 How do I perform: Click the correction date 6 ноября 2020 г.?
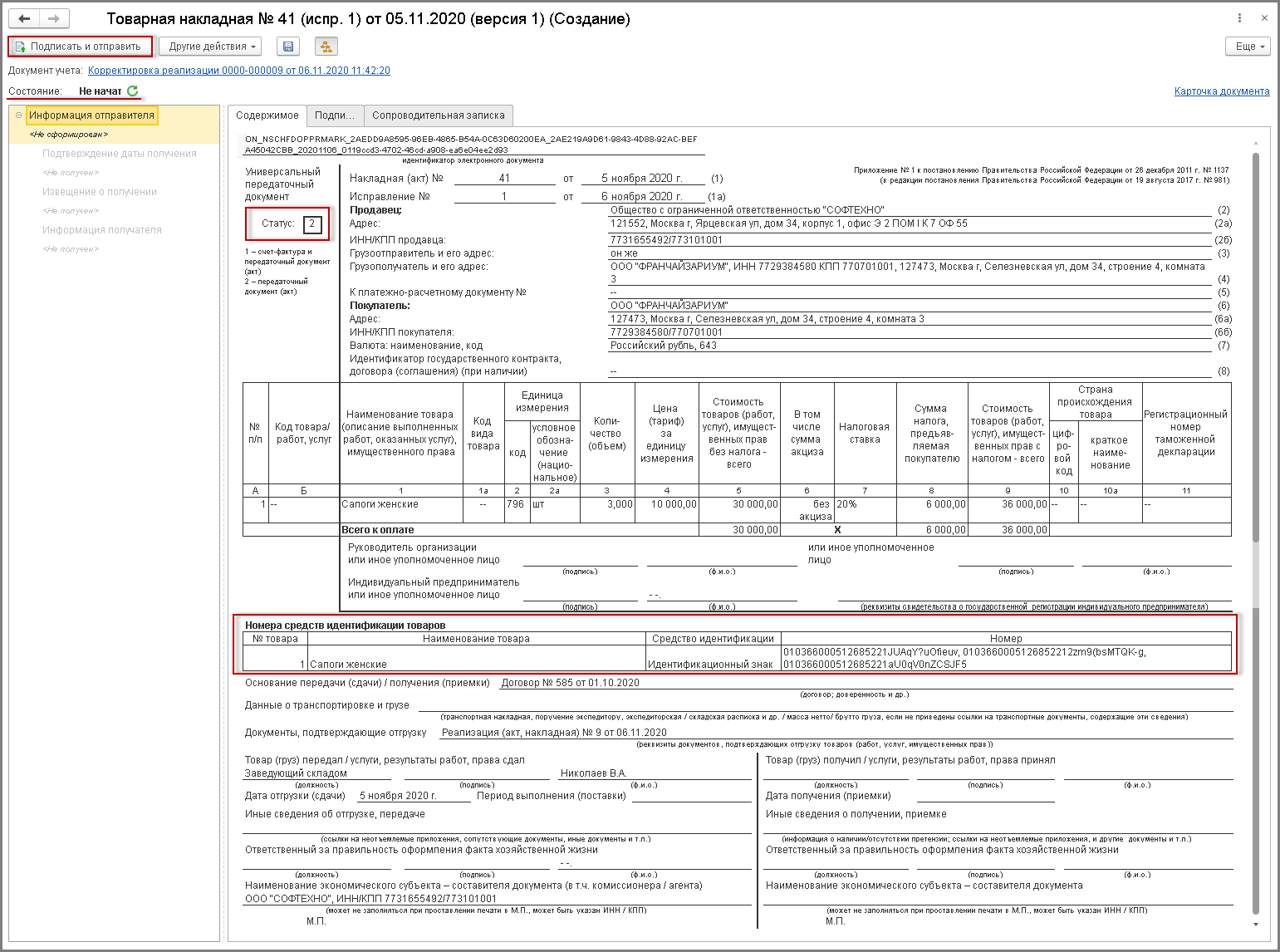(x=642, y=197)
